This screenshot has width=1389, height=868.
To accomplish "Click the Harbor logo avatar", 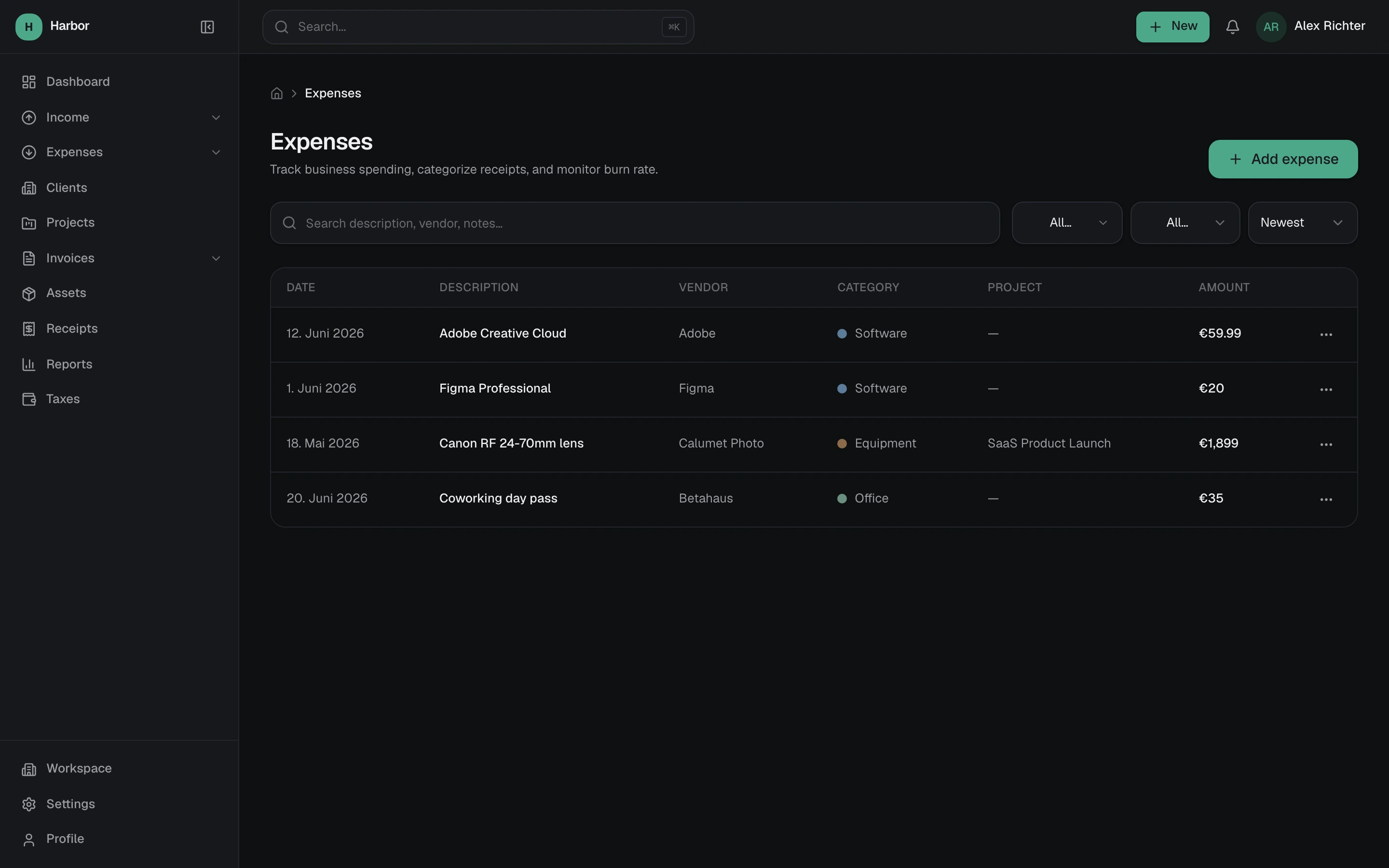I will click(x=29, y=27).
